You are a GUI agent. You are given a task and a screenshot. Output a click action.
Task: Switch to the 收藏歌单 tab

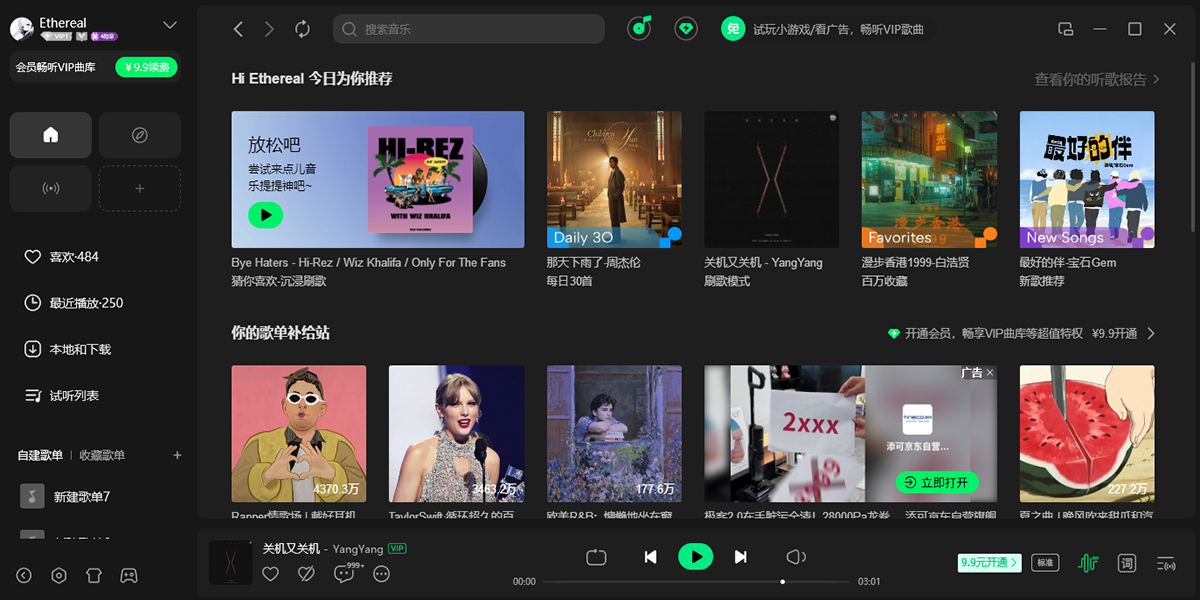102,455
